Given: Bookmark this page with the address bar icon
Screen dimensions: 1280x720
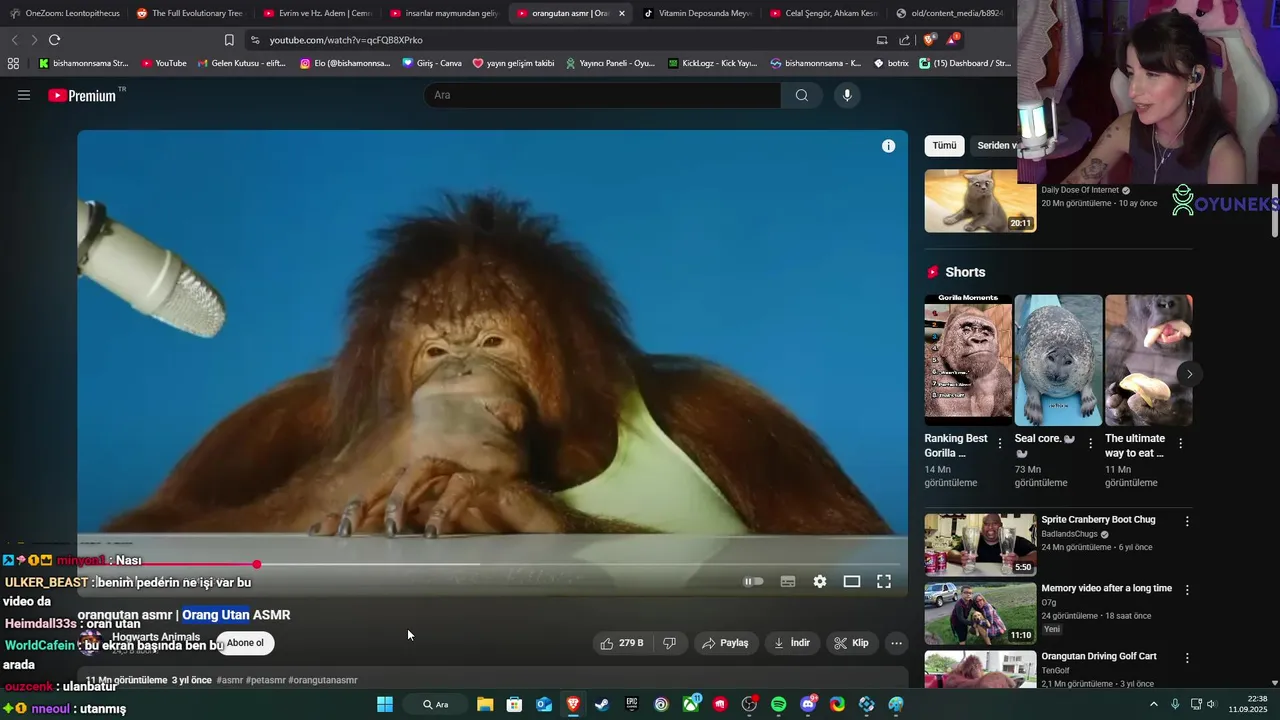Looking at the screenshot, I should coord(229,40).
